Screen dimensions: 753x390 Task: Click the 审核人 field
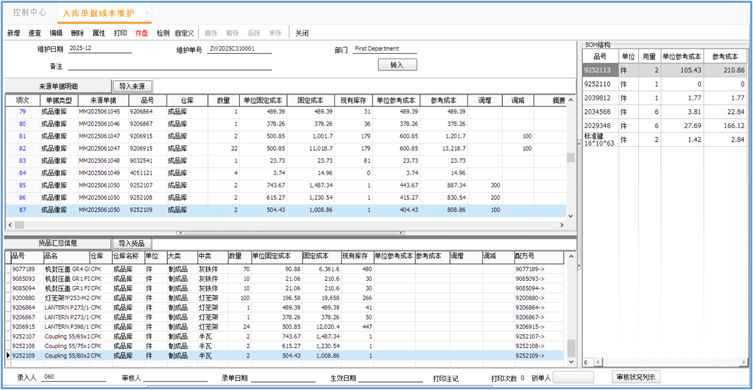[175, 378]
